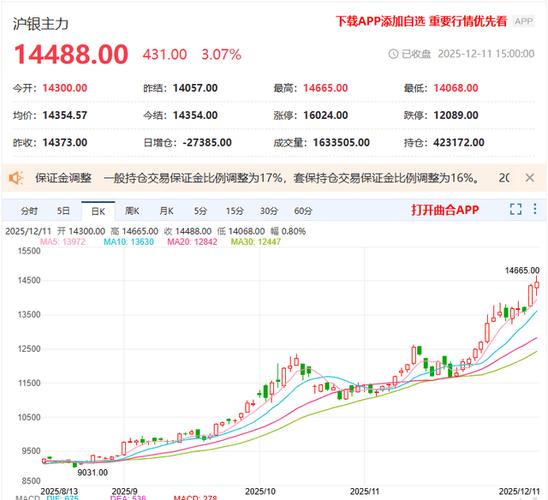This screenshot has height=500, width=548.
Task: Click the speaker announcement icon
Action: coord(16,178)
